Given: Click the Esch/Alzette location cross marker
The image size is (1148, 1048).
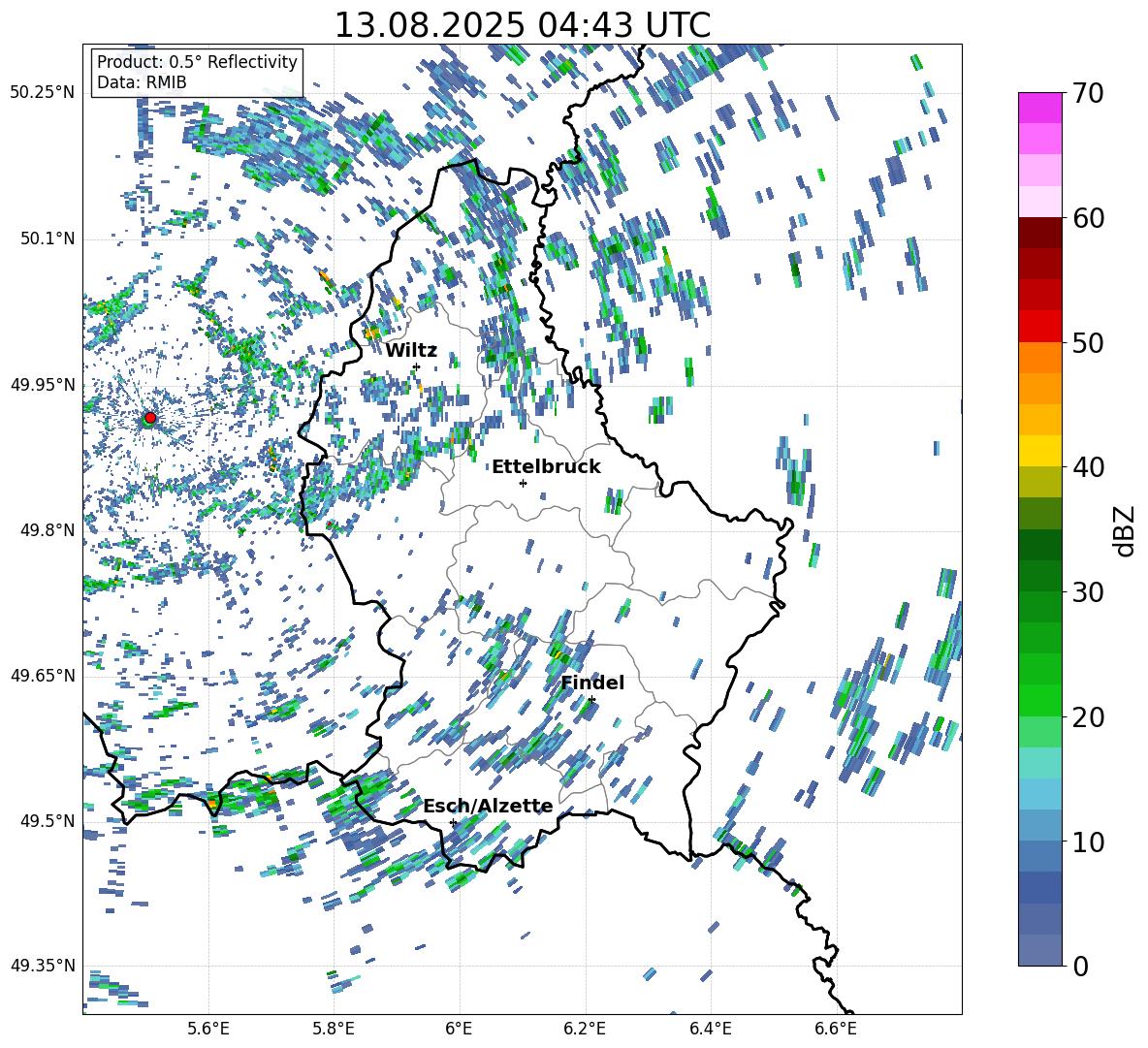Looking at the screenshot, I should [453, 822].
